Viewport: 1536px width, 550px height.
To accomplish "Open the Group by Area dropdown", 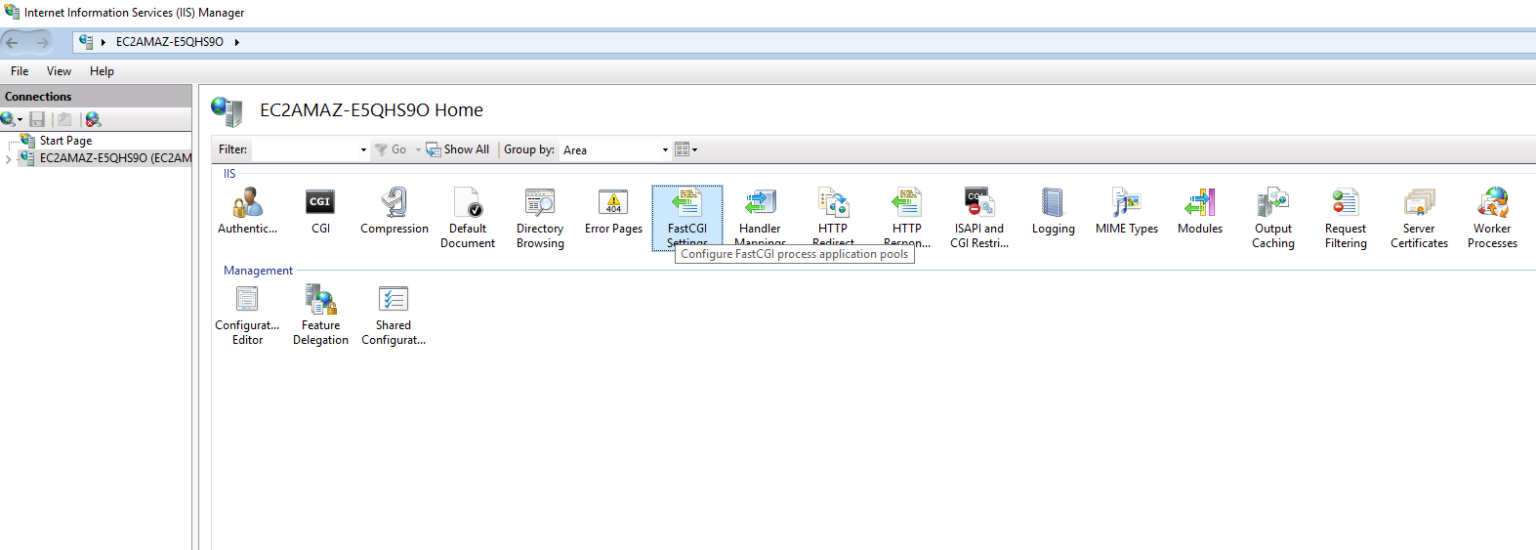I will 665,150.
